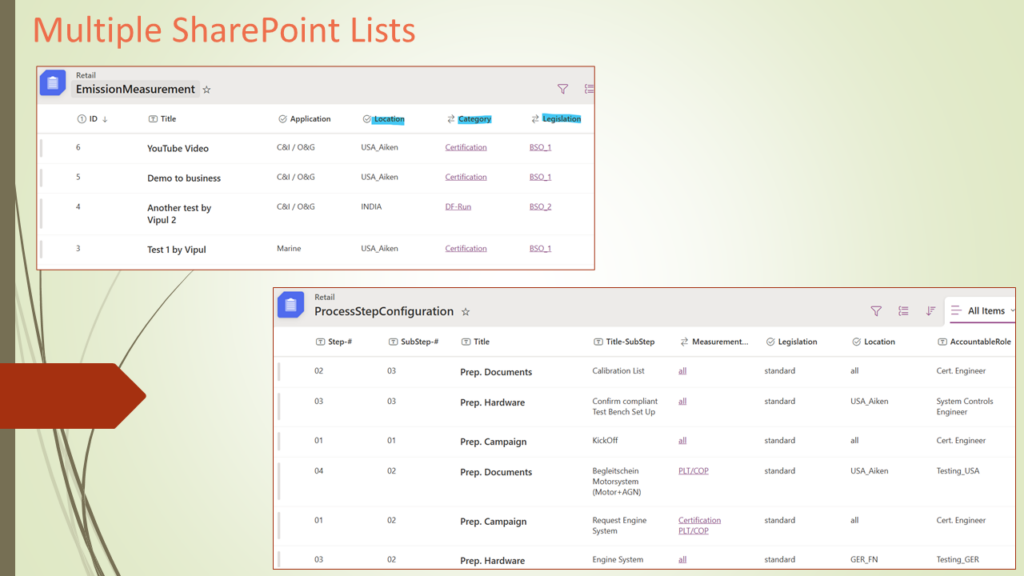
Task: Open the PLT/COP link in Begleitschein Motorsystem row
Action: click(x=693, y=471)
